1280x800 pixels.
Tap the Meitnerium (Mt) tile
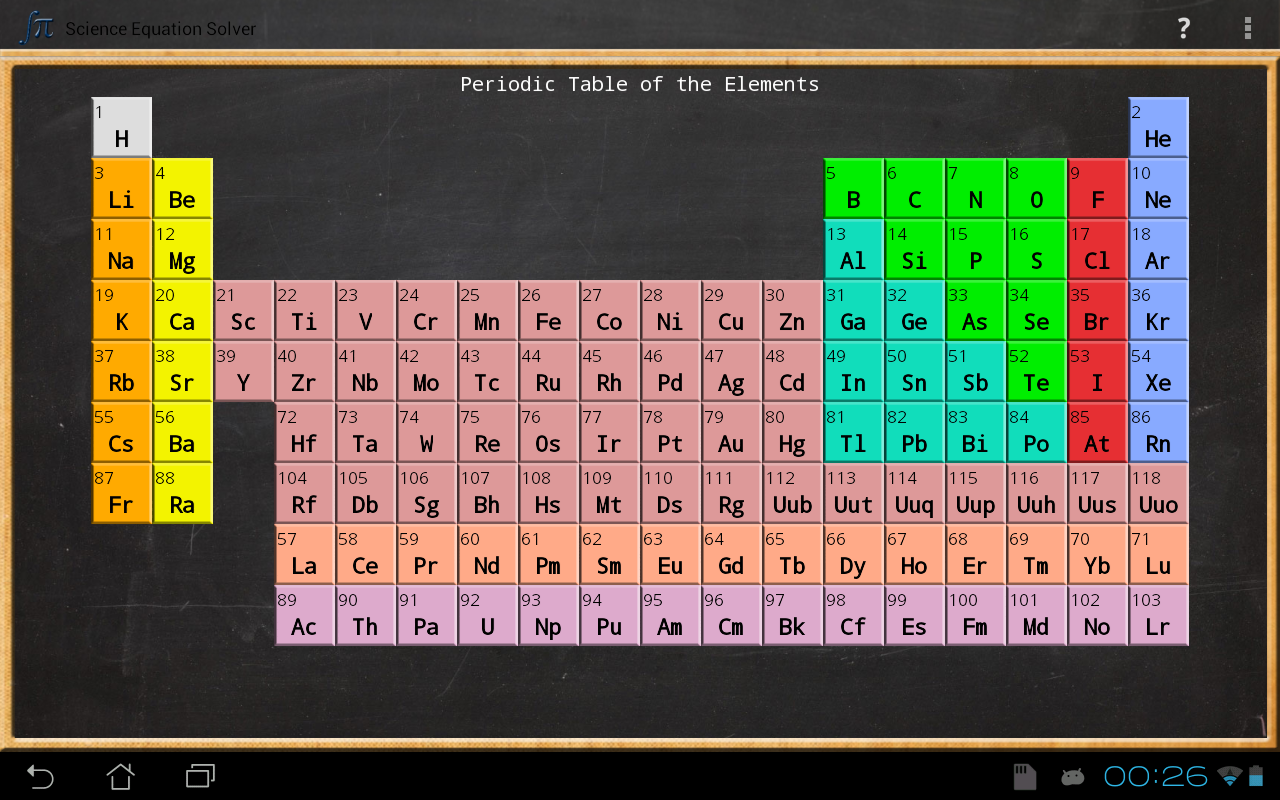(610, 493)
